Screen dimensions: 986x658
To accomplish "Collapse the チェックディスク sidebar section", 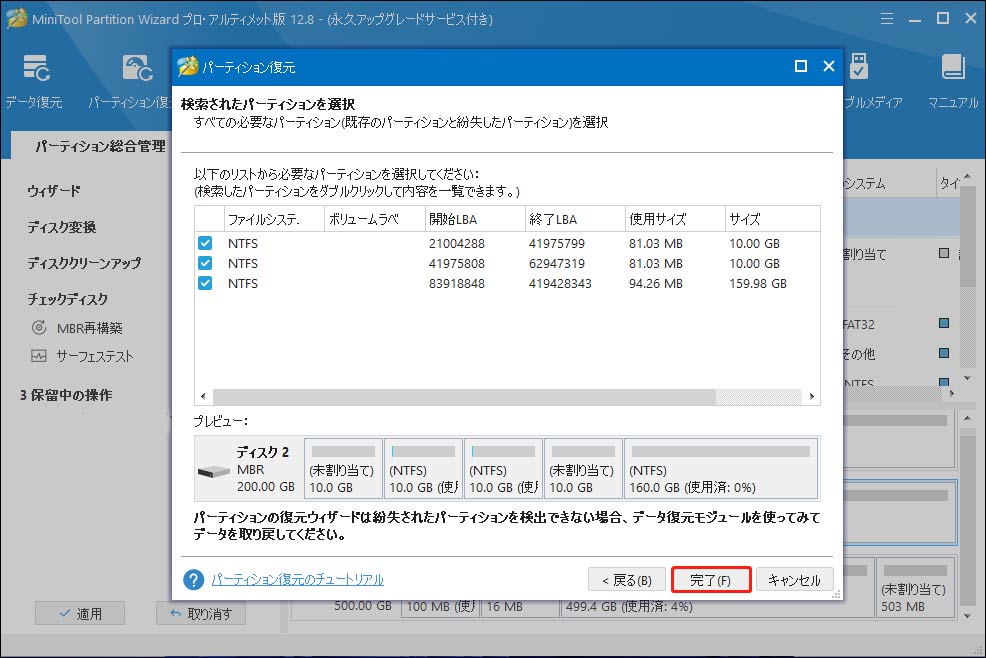I will 67,299.
